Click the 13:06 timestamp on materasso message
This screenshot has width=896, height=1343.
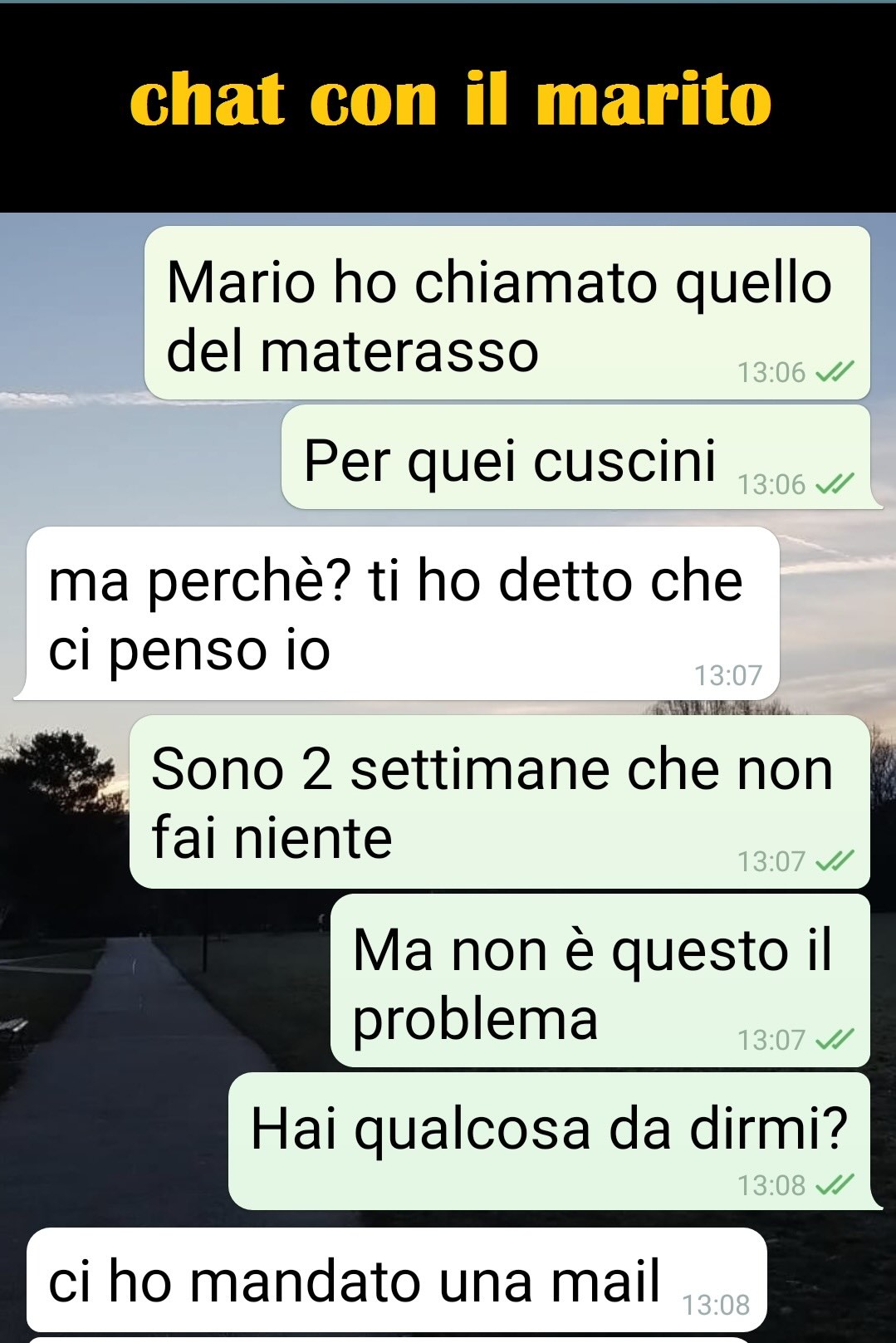[x=771, y=372]
